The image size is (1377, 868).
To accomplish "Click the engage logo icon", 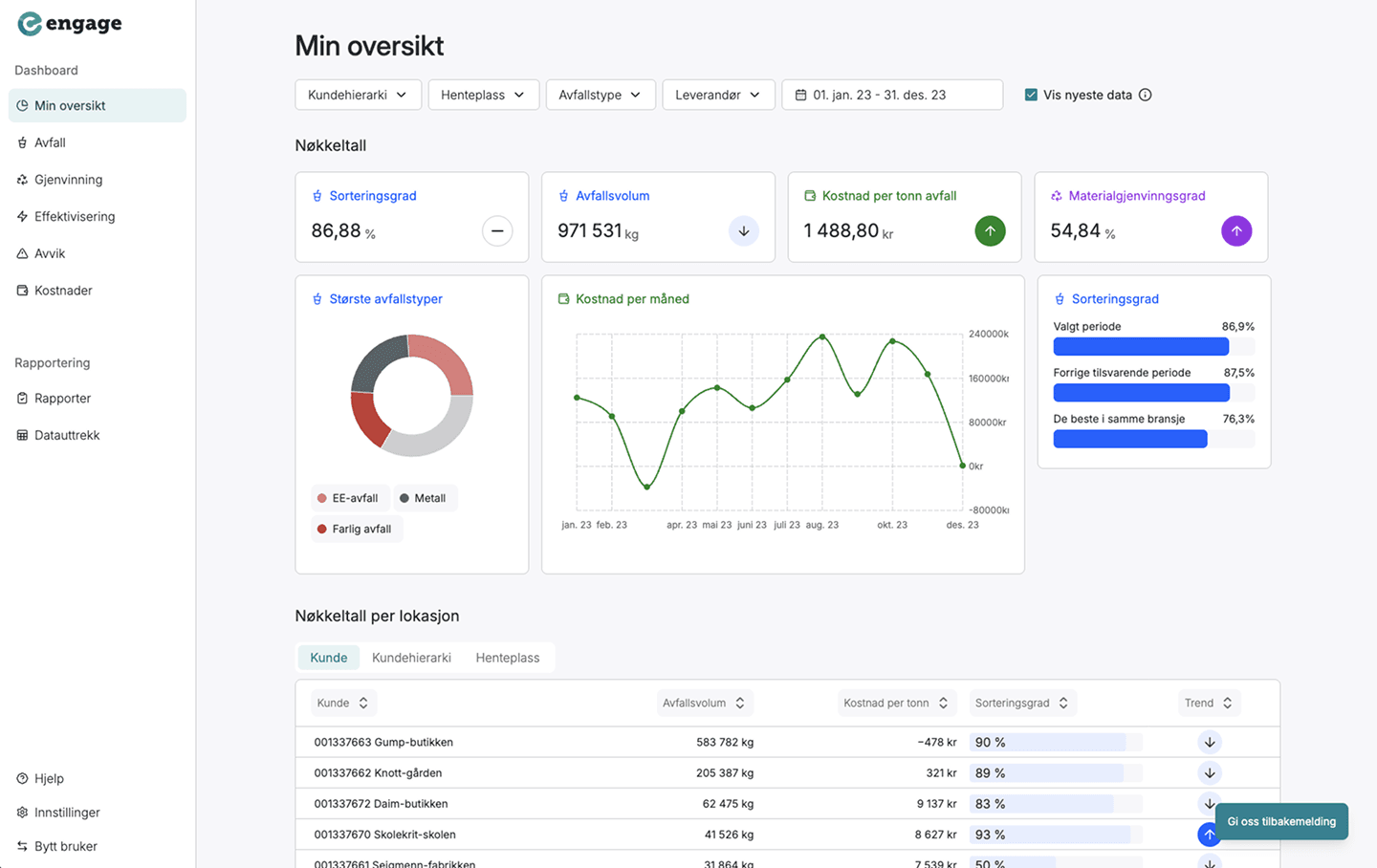I will [30, 24].
